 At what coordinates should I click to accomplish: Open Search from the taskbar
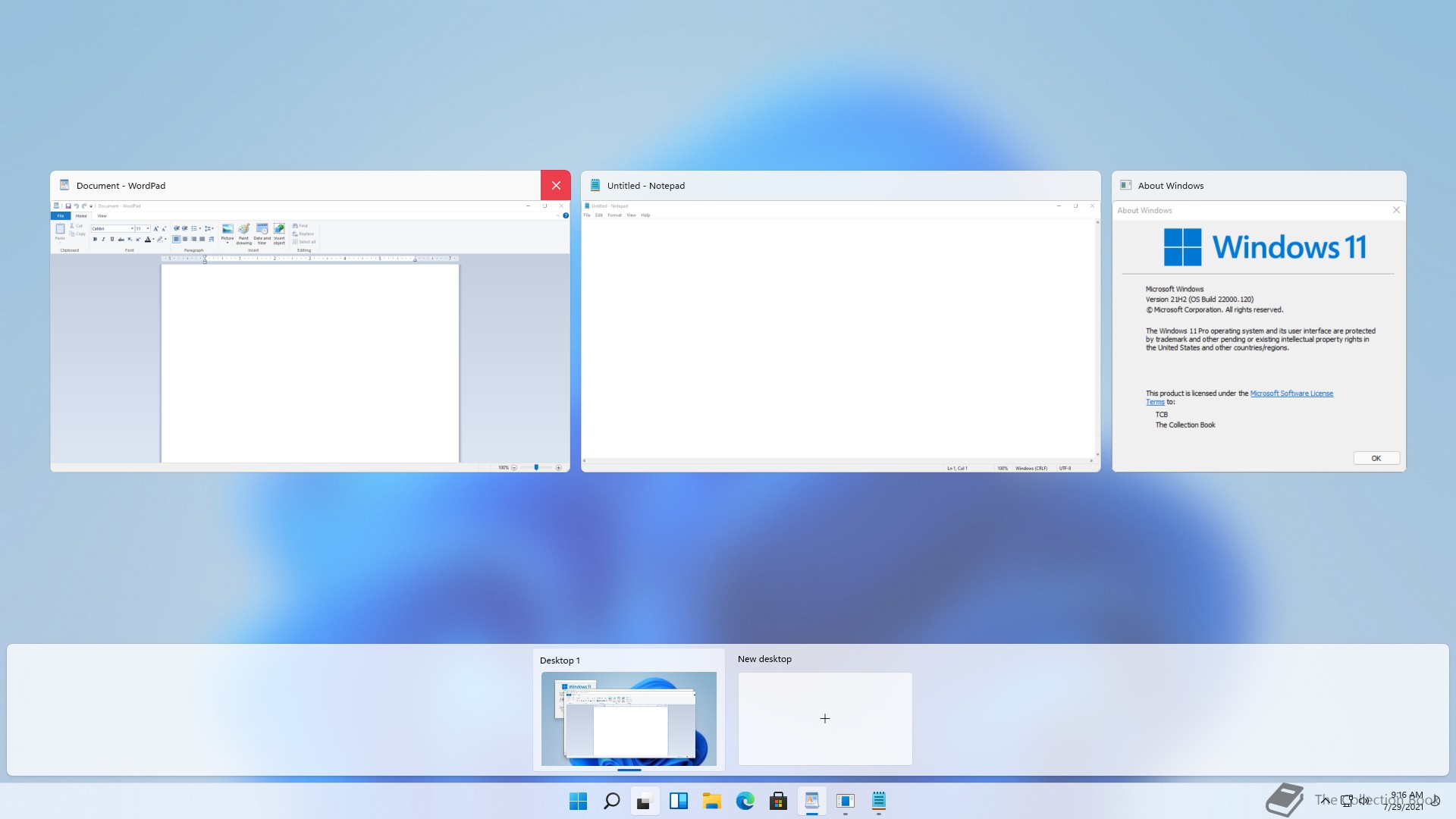click(611, 801)
